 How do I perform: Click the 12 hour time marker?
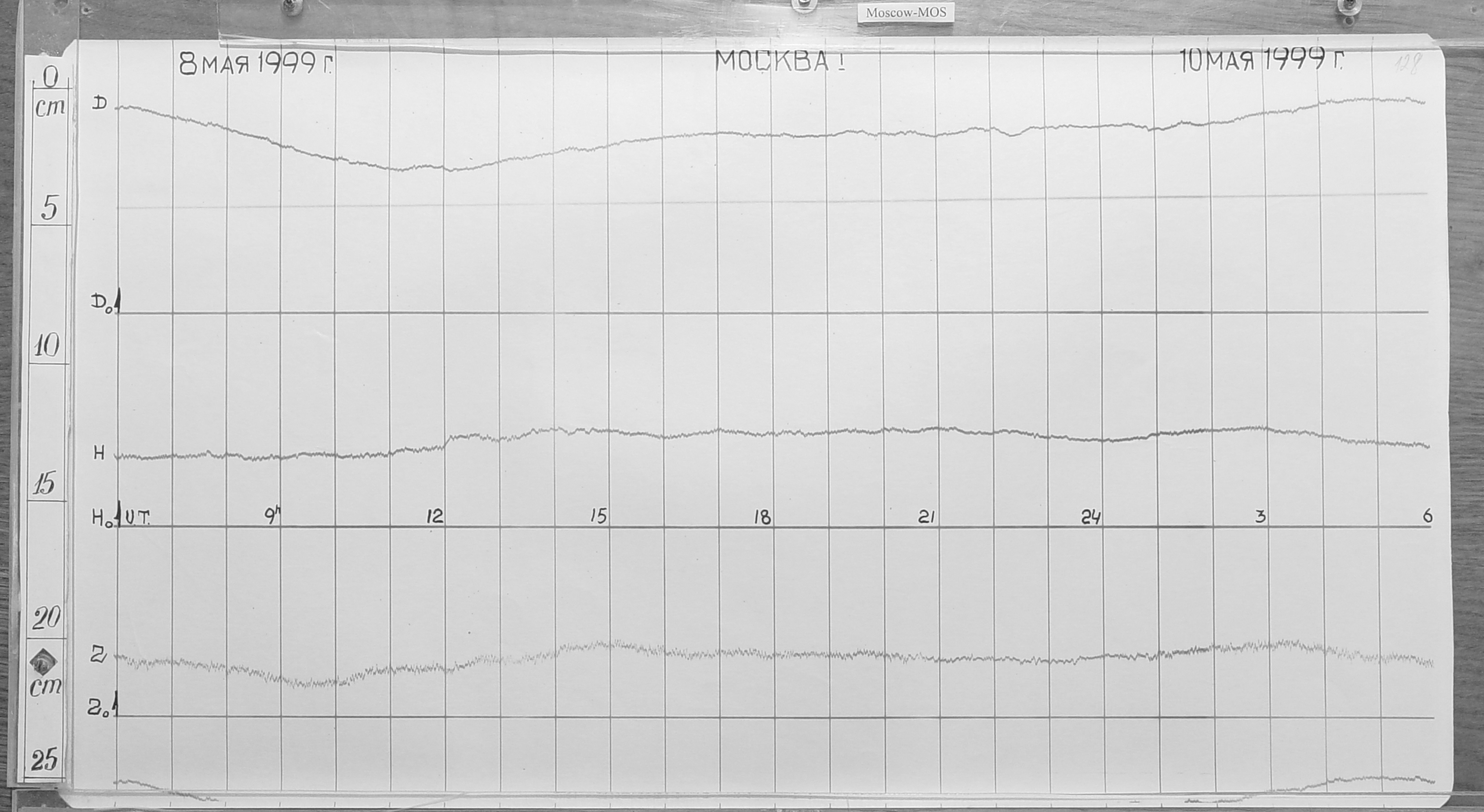point(435,516)
